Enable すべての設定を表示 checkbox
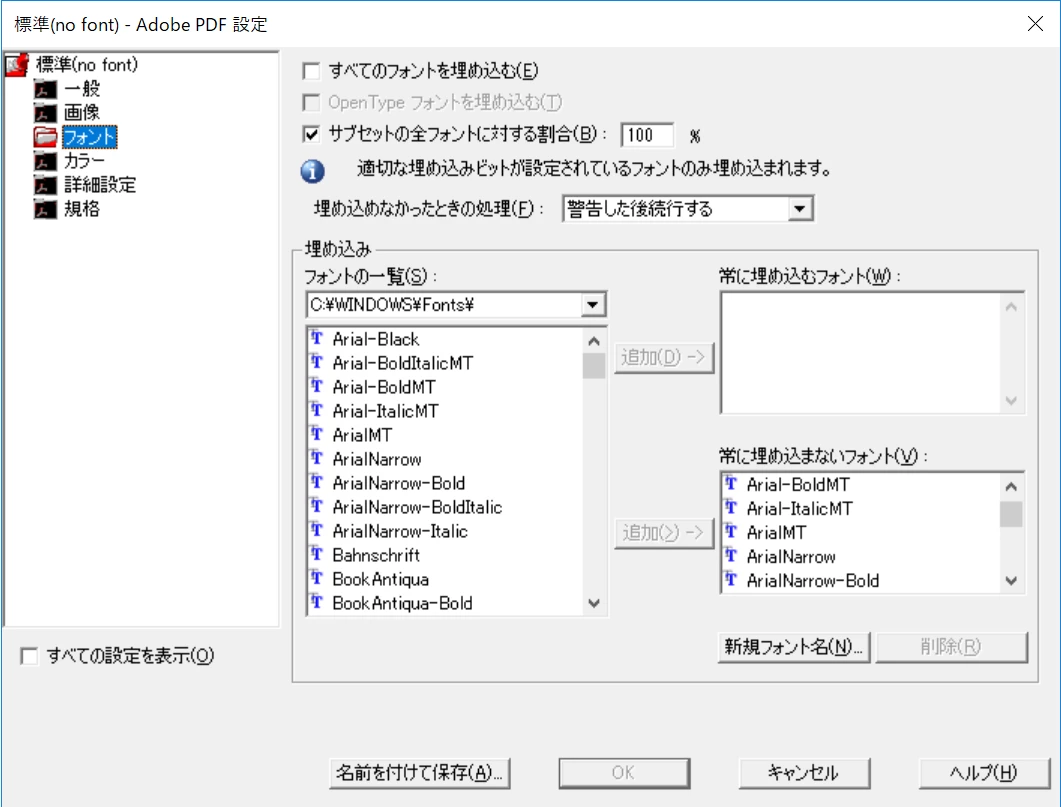 (x=29, y=656)
